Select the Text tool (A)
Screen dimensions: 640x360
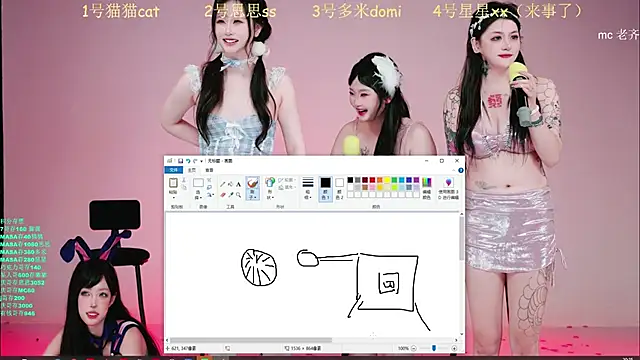pos(238,184)
